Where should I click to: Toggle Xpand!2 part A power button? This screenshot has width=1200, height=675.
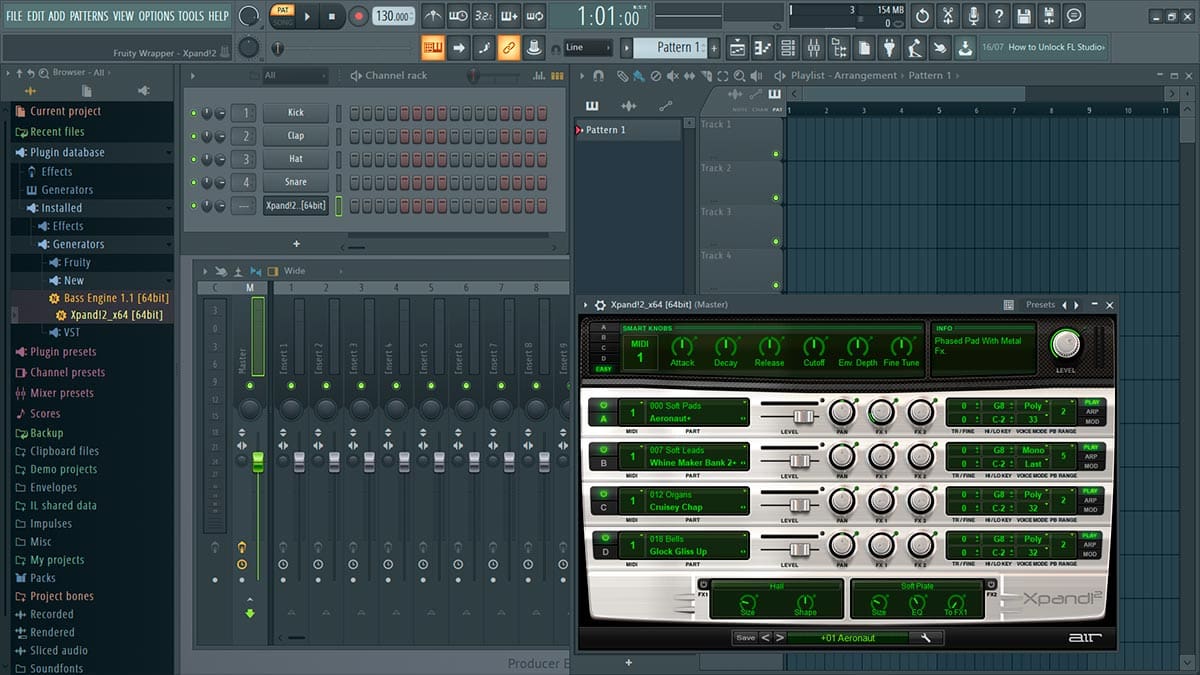(603, 406)
